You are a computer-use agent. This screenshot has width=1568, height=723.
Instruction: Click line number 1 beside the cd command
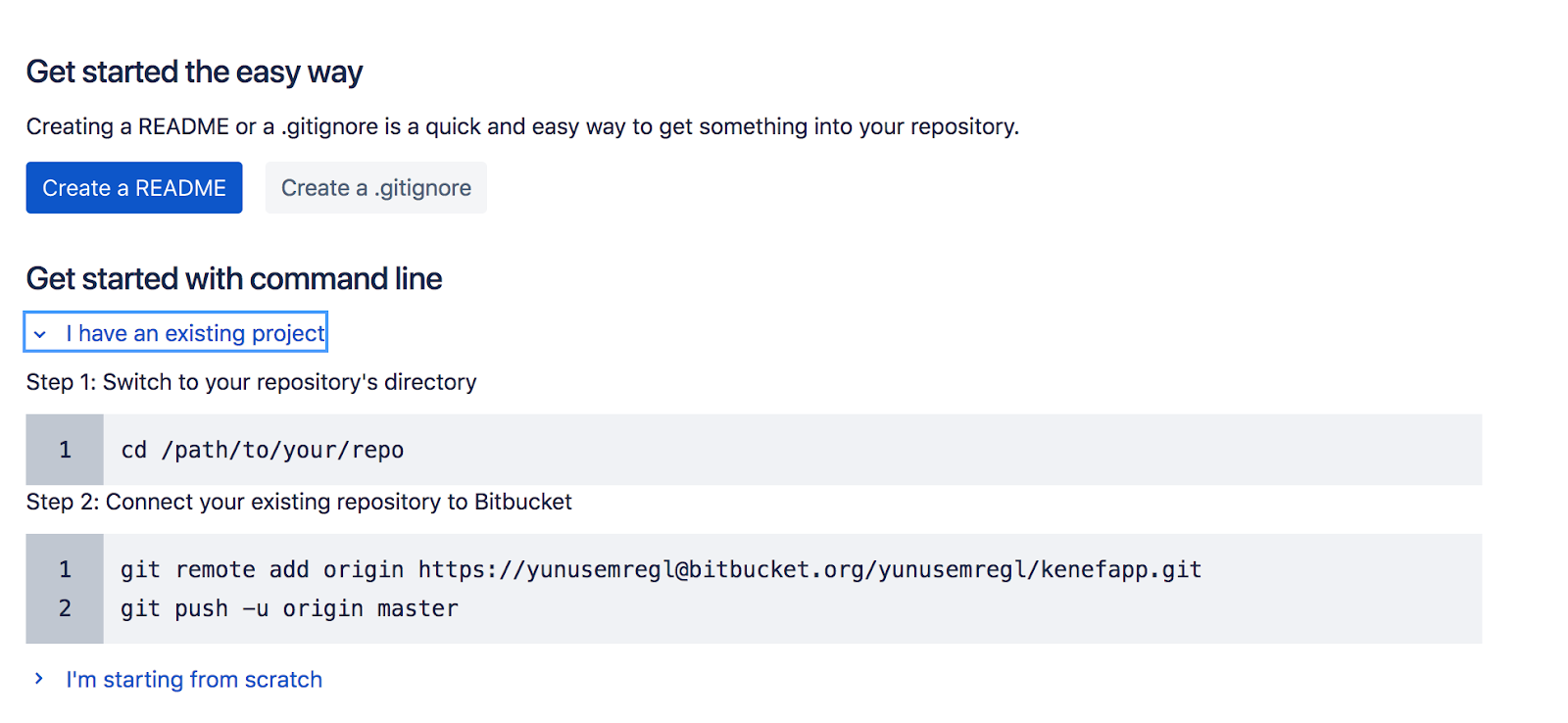click(65, 451)
